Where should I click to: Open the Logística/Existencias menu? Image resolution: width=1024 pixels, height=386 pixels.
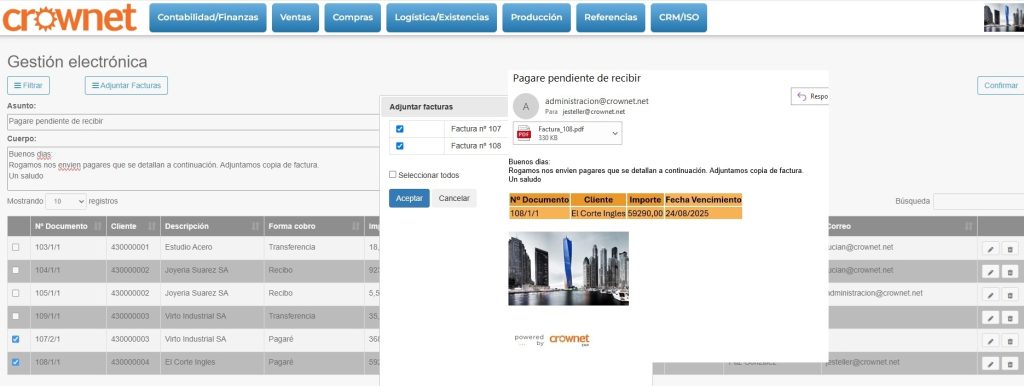coord(441,18)
